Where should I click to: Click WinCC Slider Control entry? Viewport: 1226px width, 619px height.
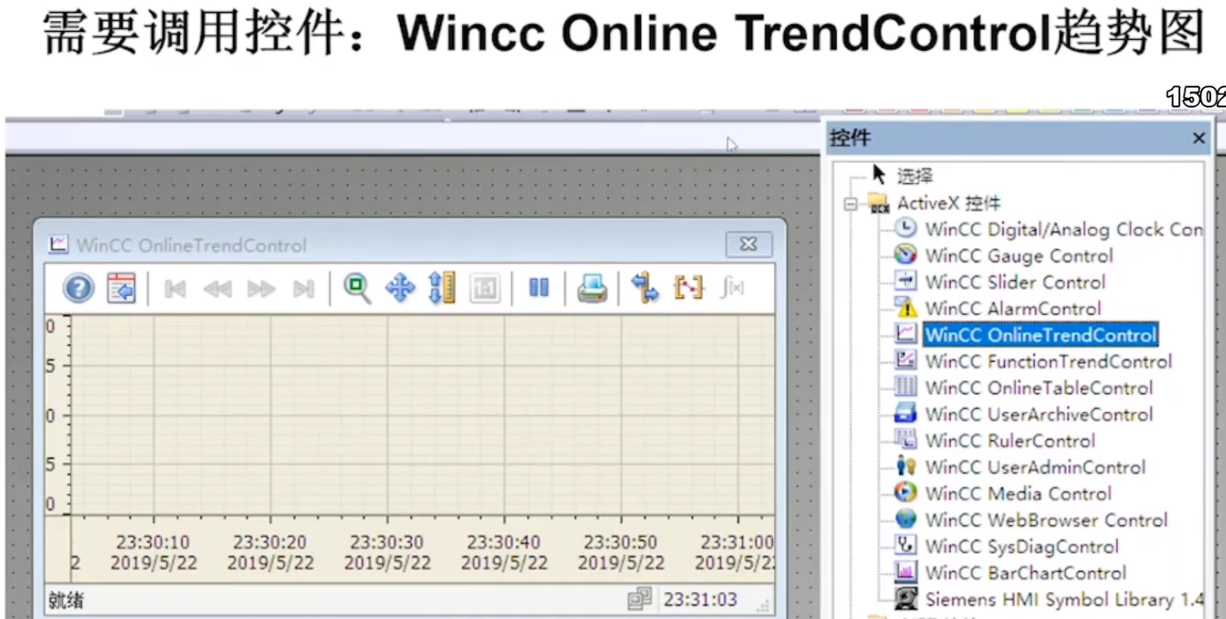(x=1014, y=282)
